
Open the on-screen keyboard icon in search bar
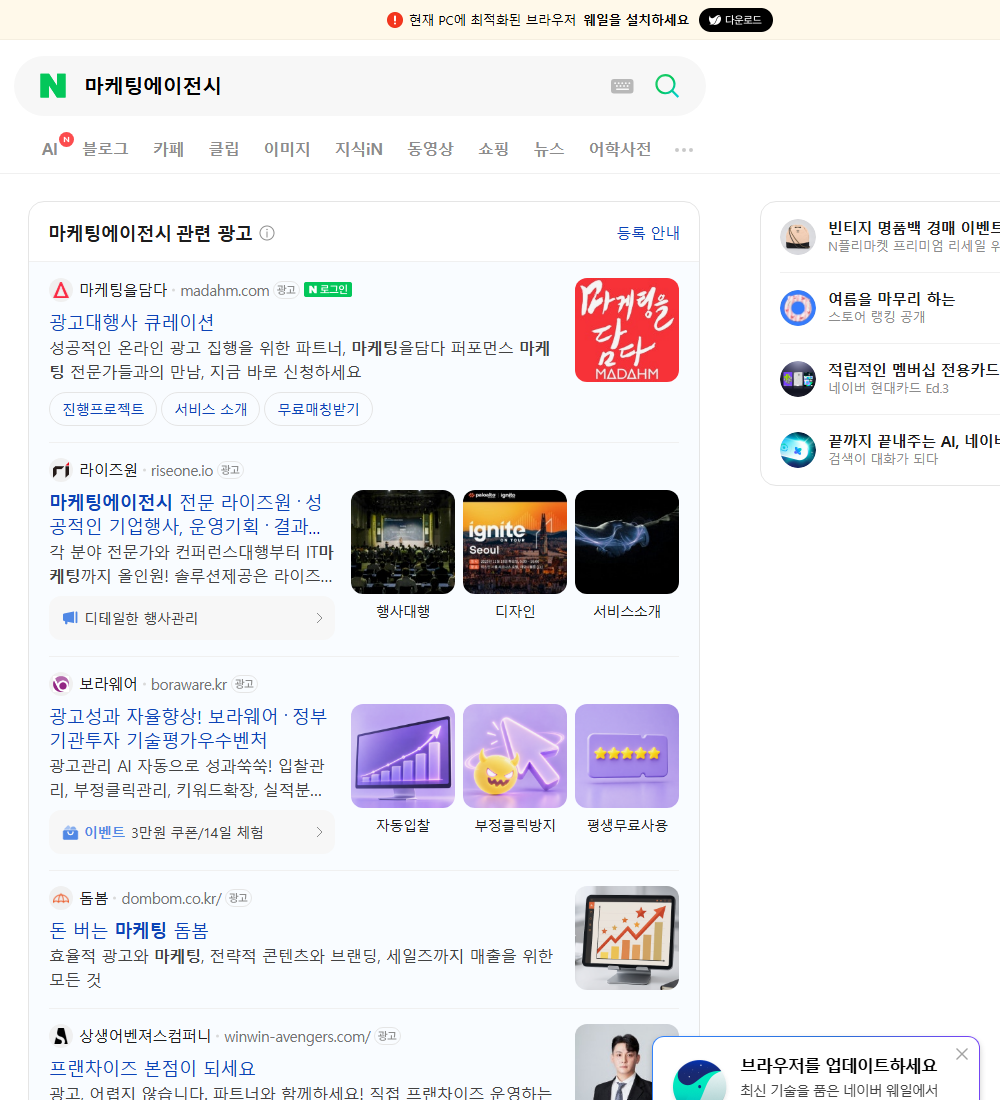tap(622, 86)
